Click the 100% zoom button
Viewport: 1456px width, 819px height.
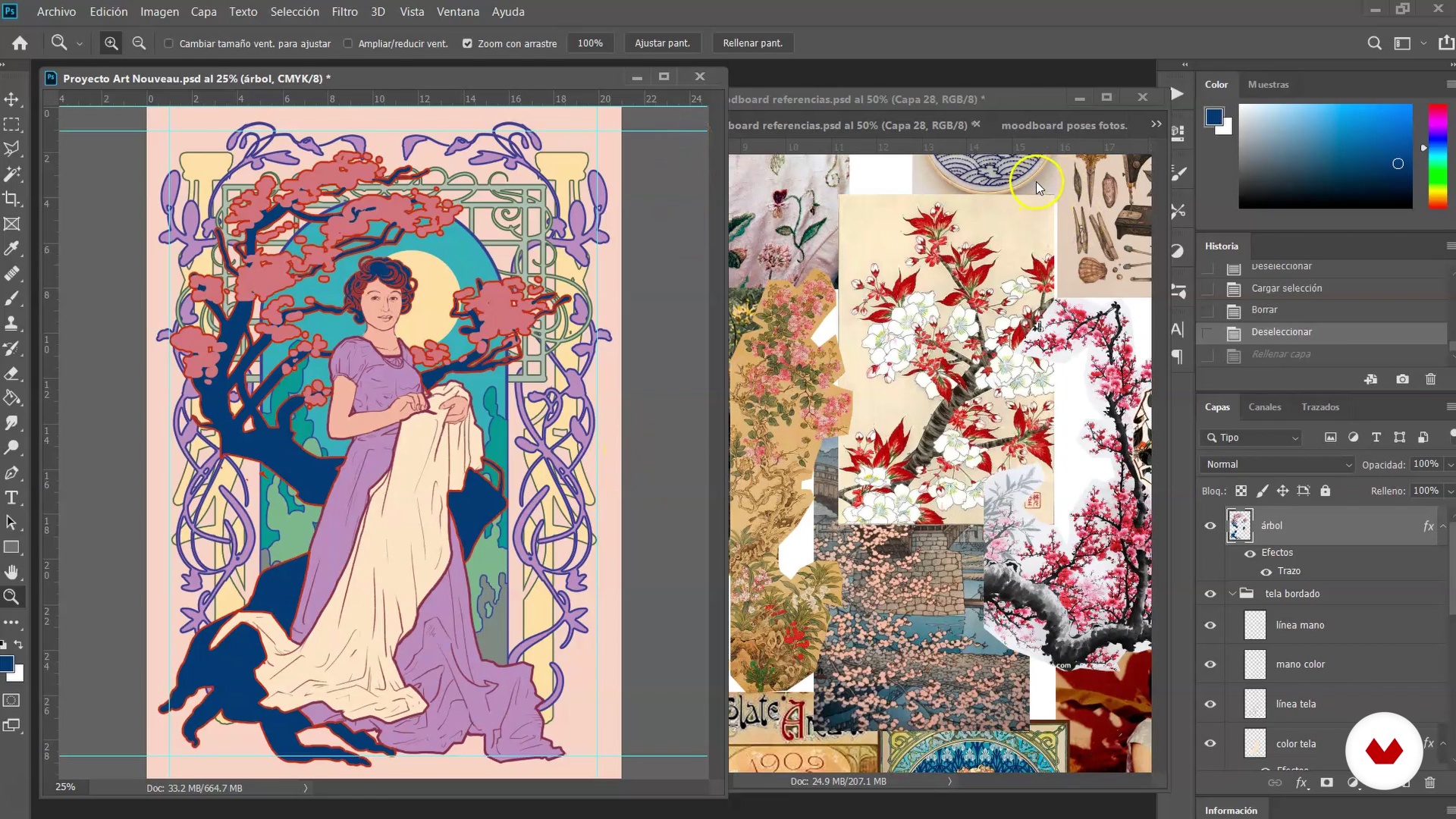[x=590, y=43]
